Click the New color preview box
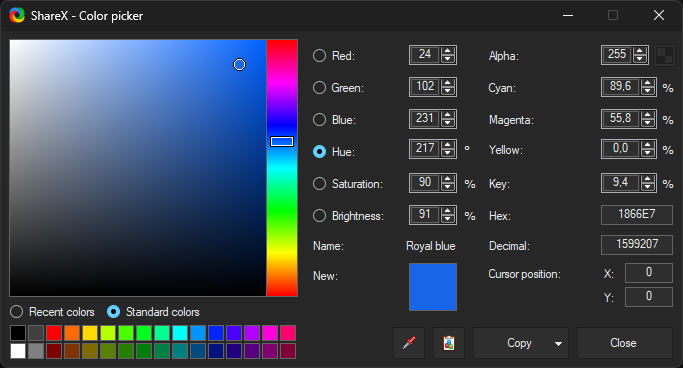The height and width of the screenshot is (368, 683). click(433, 287)
